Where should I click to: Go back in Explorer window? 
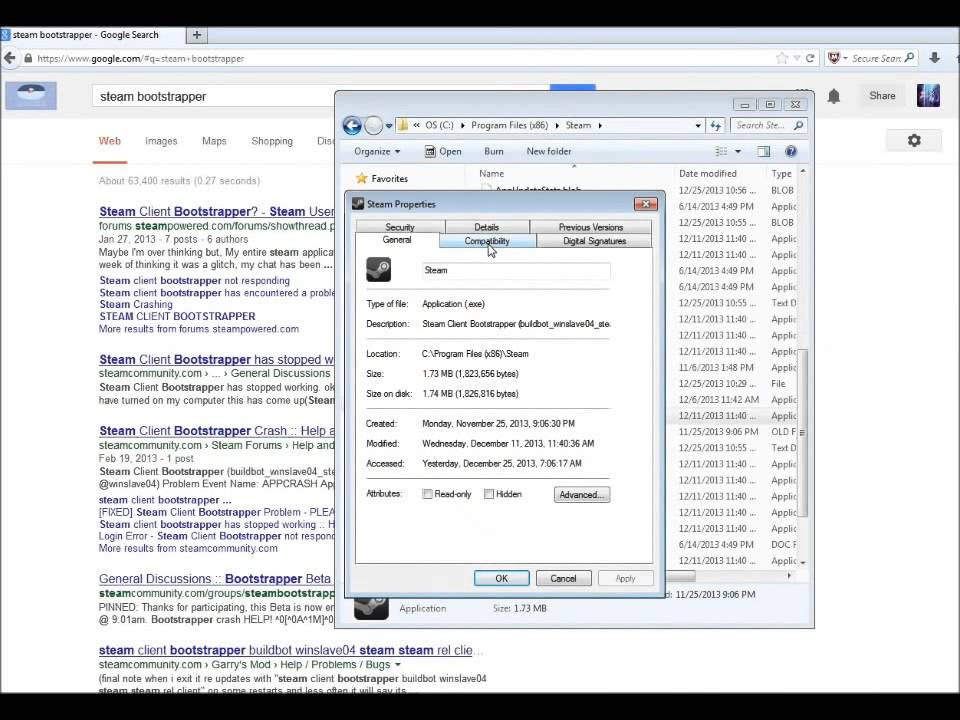(x=352, y=126)
